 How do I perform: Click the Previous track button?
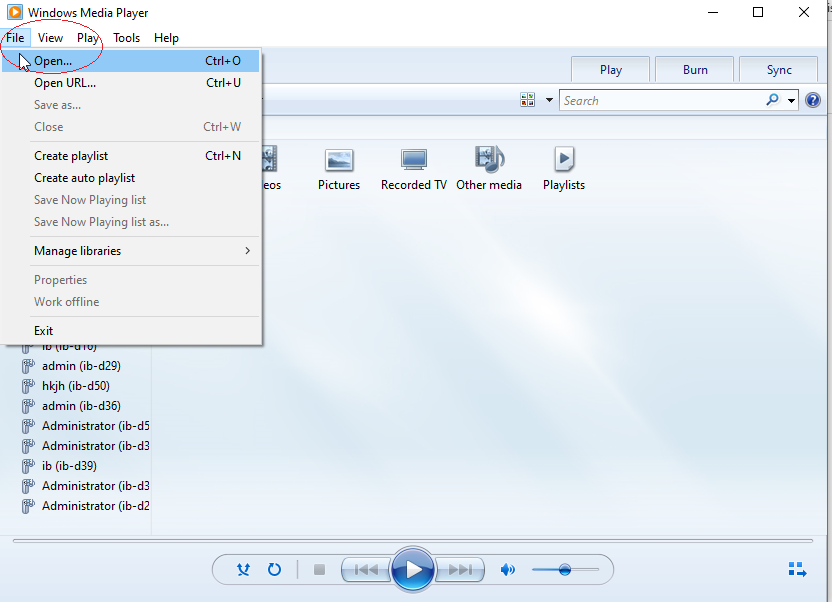[x=366, y=570]
